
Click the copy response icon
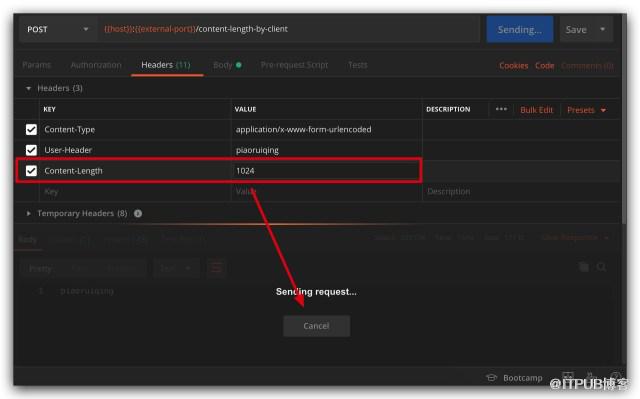(x=584, y=267)
